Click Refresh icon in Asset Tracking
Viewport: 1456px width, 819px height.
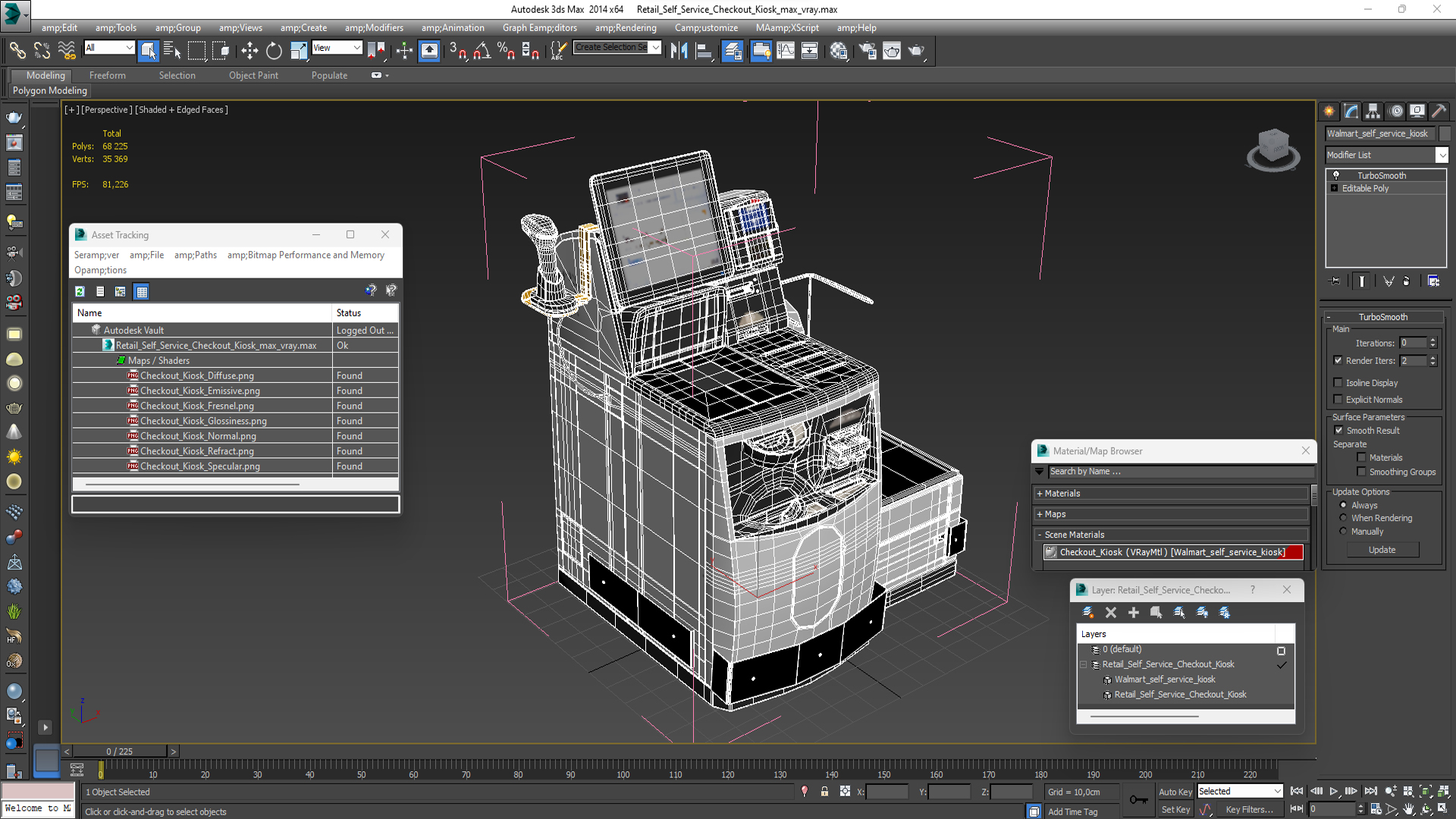pos(80,291)
